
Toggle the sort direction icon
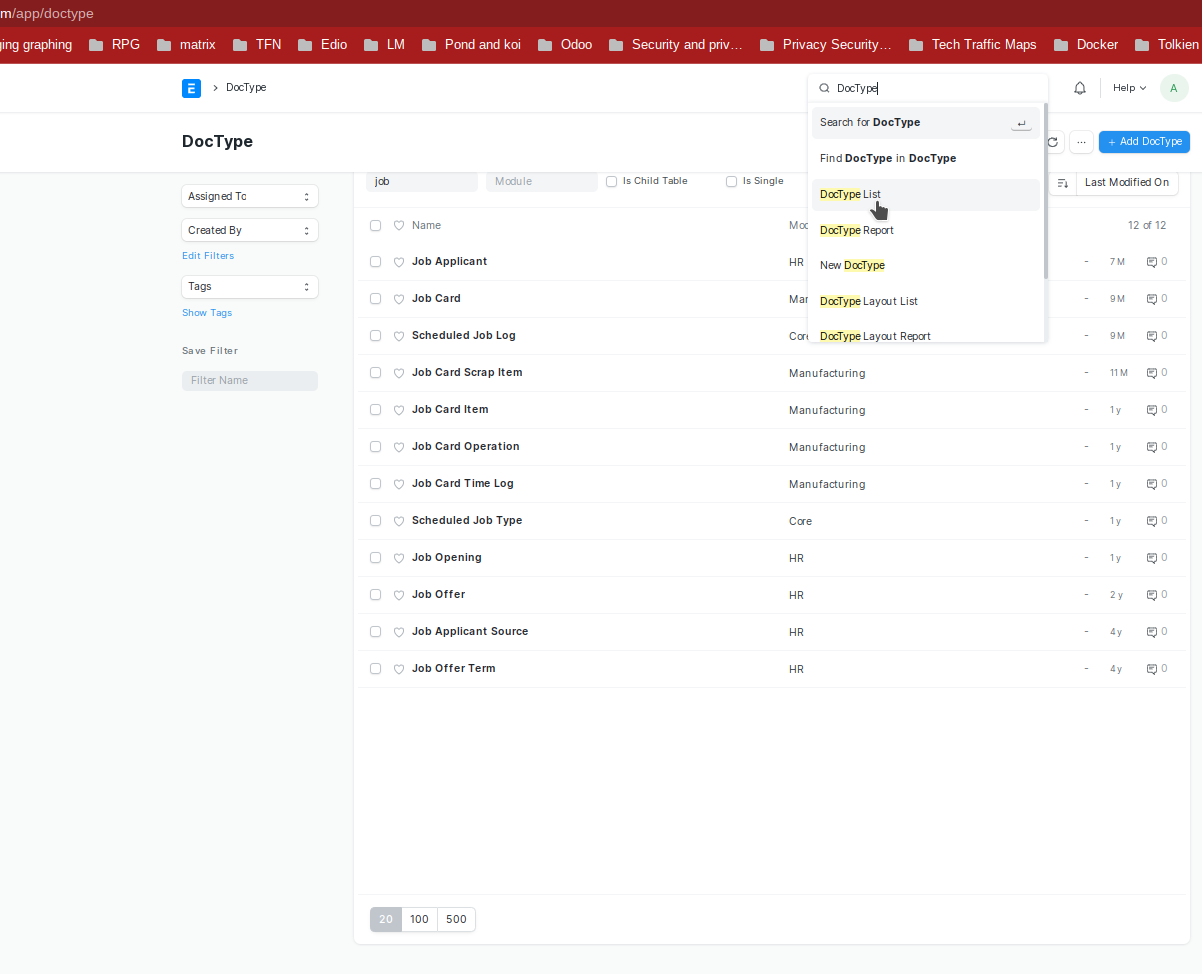pos(1062,182)
